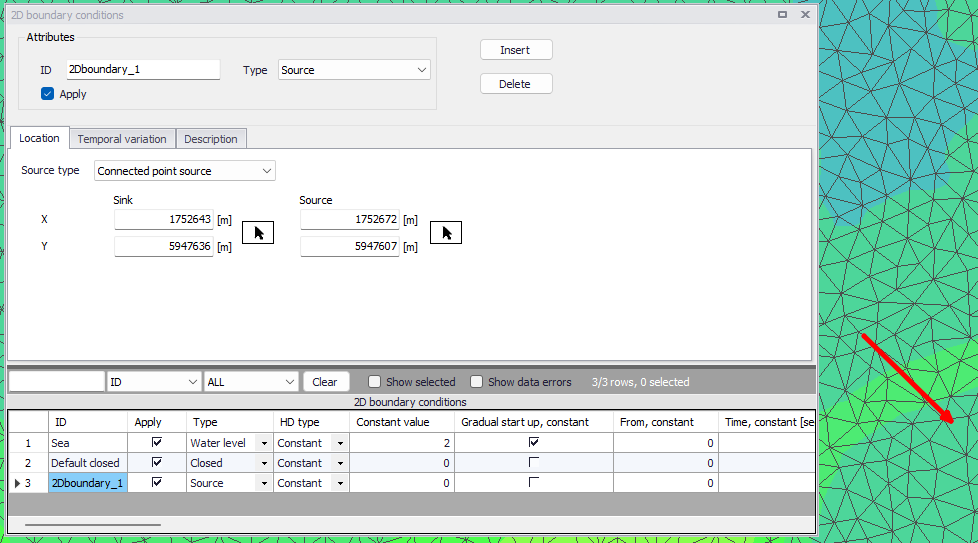
Task: Click the HD type column header
Action: pos(311,422)
